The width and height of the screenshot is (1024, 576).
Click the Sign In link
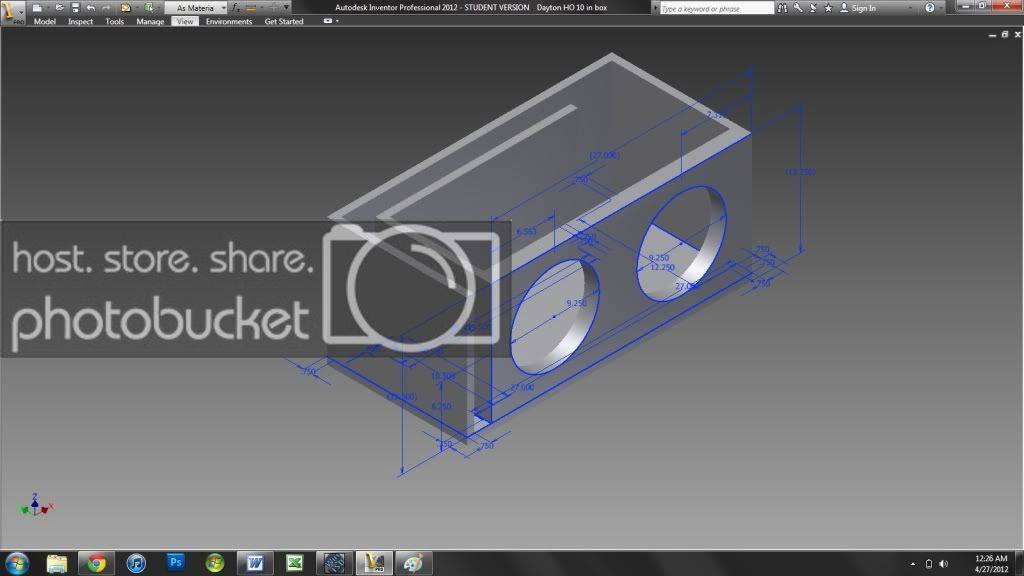click(x=857, y=8)
